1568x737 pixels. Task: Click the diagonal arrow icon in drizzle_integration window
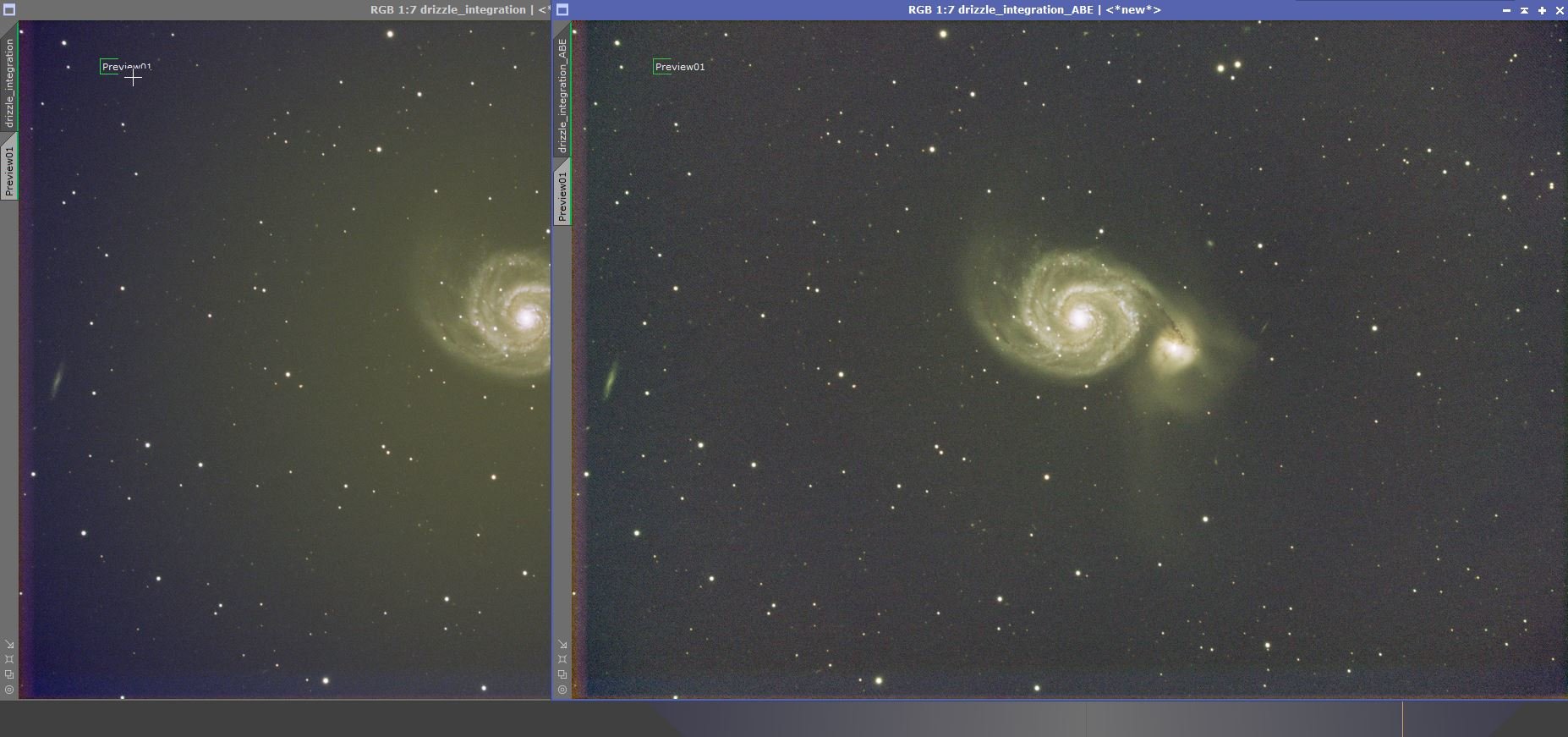pos(9,645)
